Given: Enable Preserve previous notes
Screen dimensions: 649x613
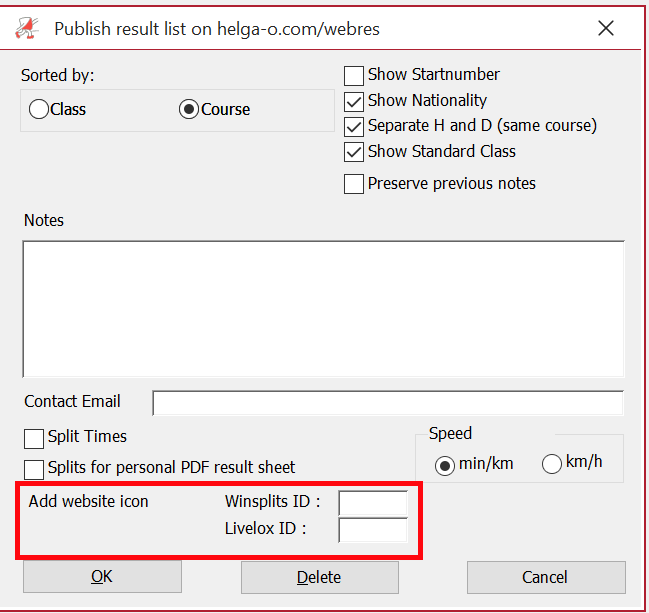Looking at the screenshot, I should pos(354,184).
